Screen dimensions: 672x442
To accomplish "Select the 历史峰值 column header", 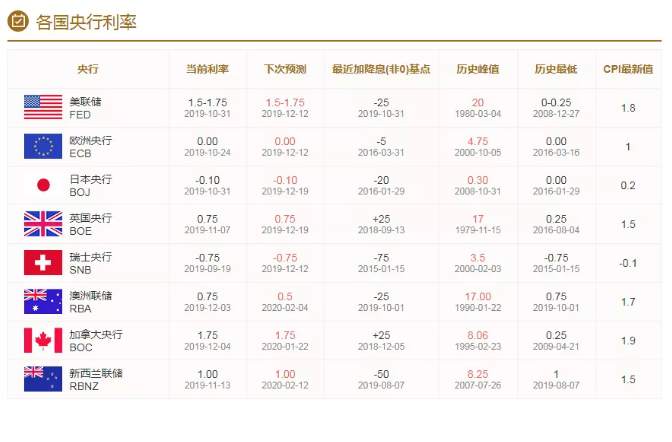I will [478, 69].
